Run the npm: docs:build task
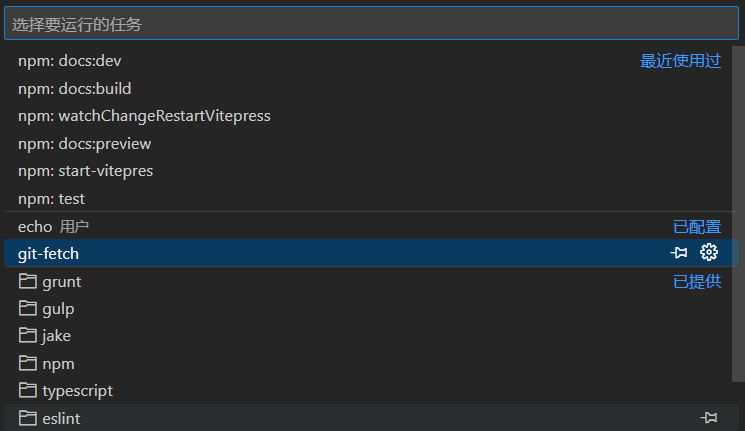This screenshot has height=431, width=745. click(75, 89)
